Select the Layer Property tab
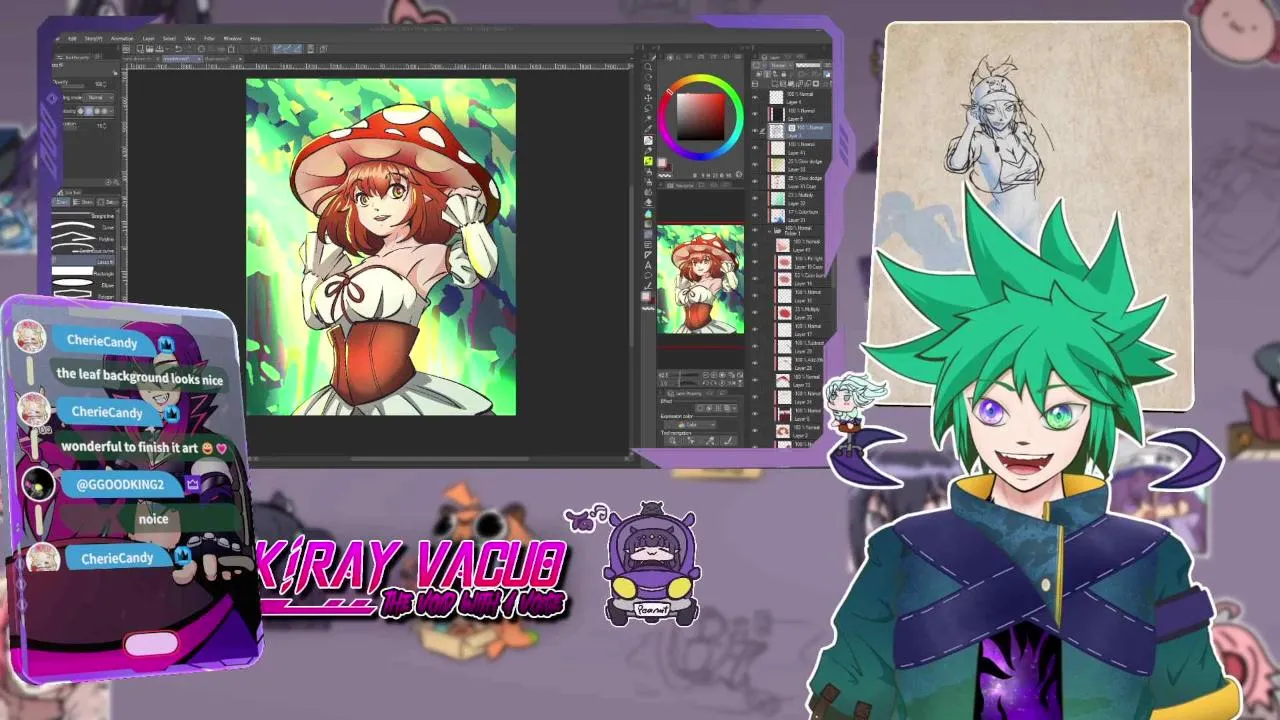 tap(684, 393)
